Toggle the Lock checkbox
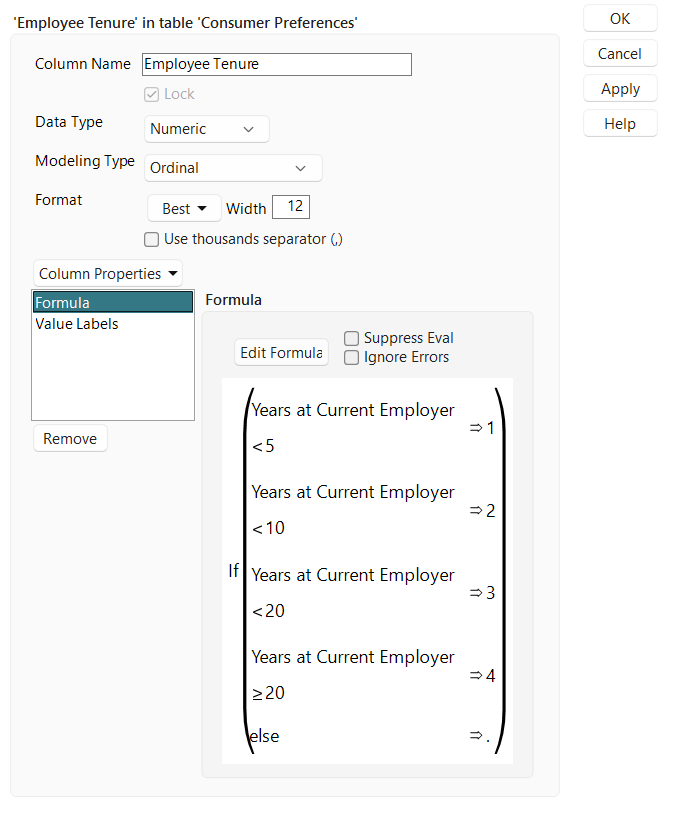 point(152,93)
